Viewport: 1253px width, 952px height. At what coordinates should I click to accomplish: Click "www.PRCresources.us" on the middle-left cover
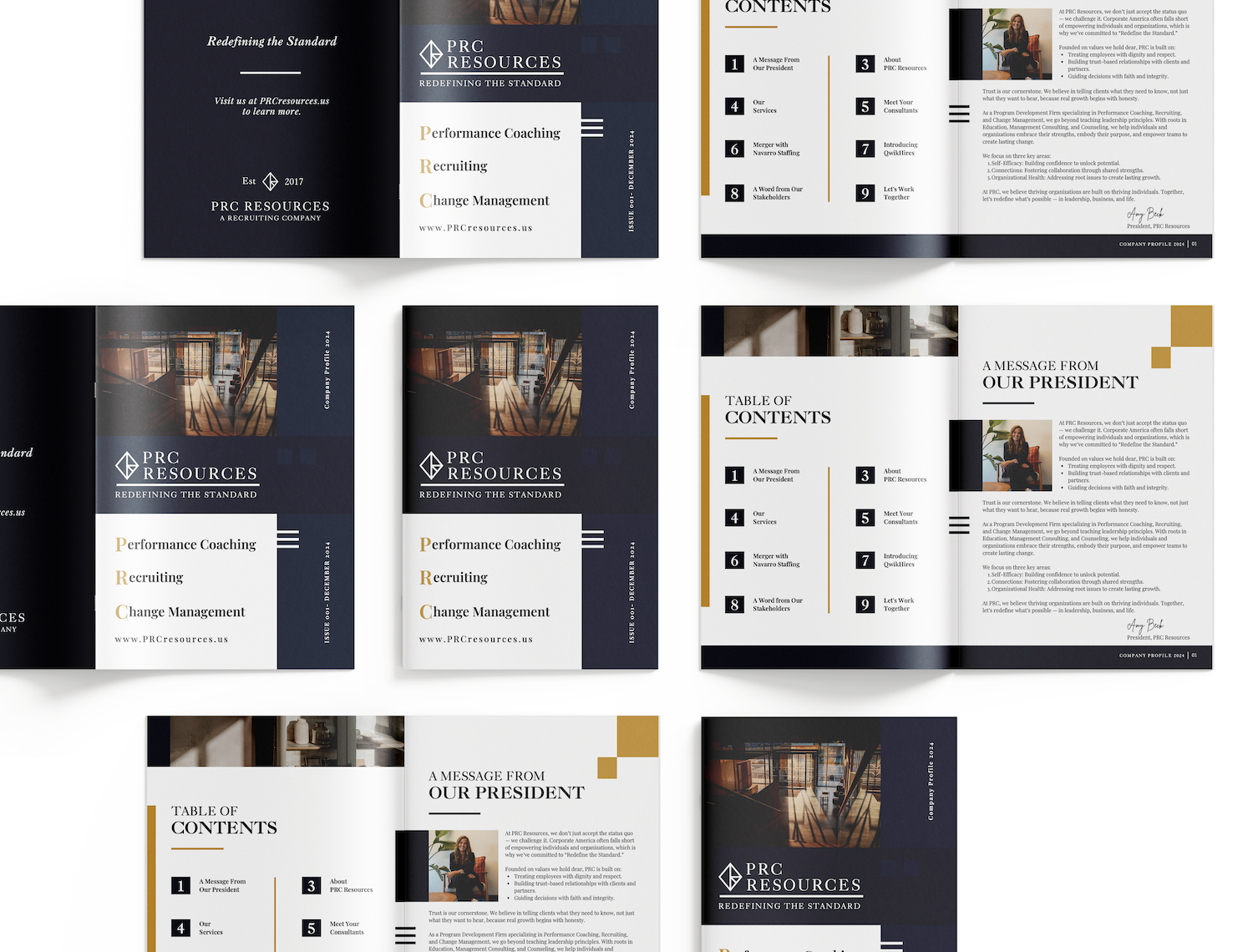[171, 640]
